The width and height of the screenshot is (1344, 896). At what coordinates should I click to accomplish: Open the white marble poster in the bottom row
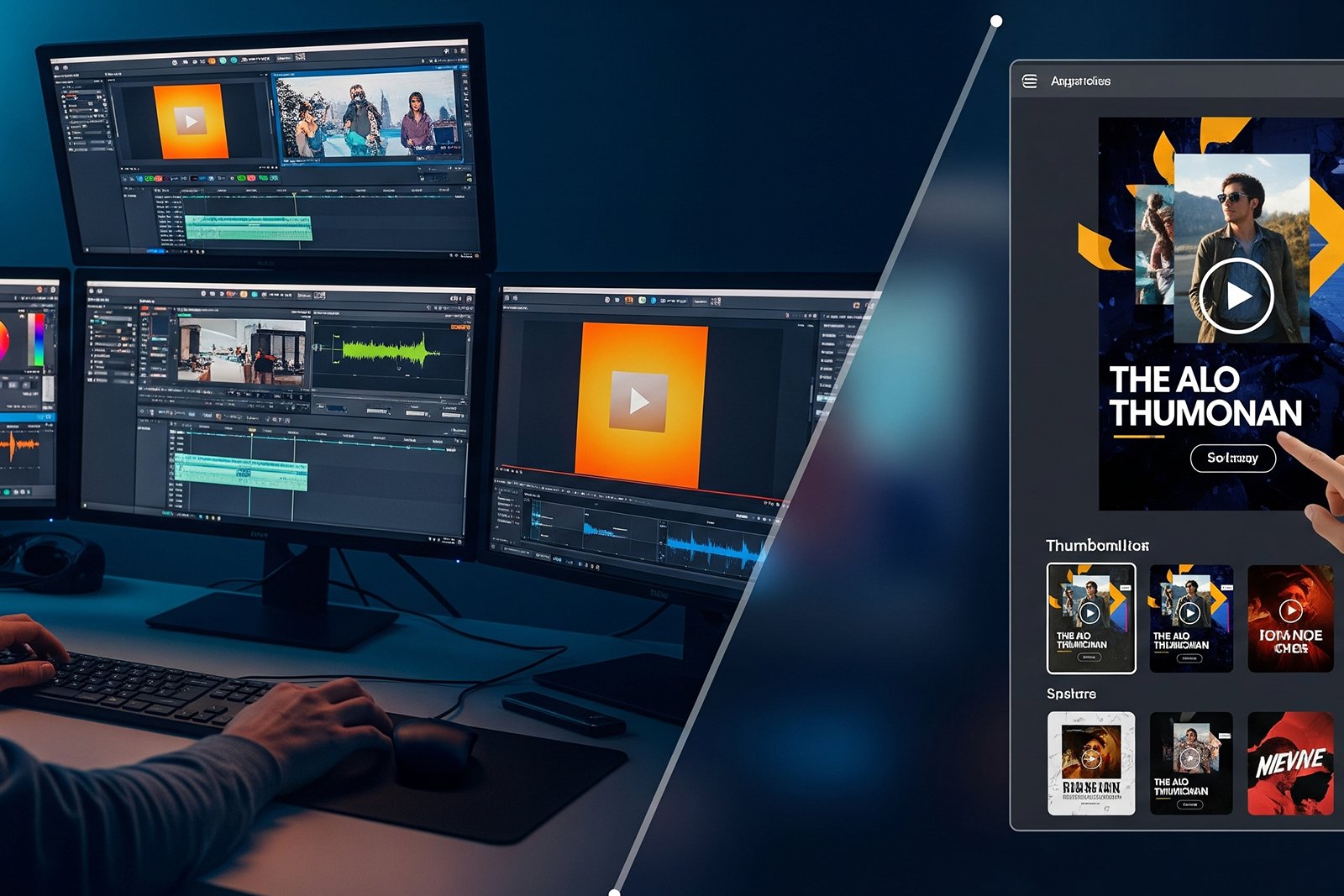pos(1090,763)
